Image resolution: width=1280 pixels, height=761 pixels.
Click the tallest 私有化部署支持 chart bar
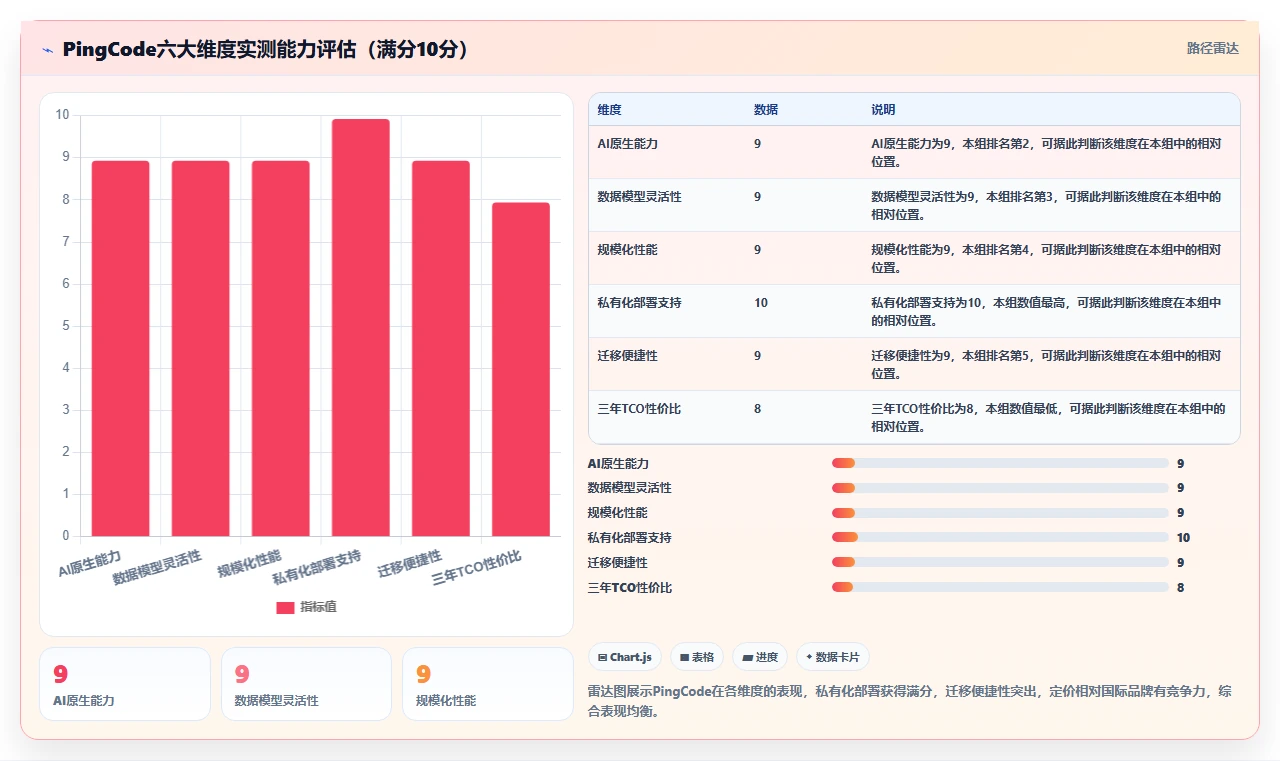pyautogui.click(x=360, y=327)
